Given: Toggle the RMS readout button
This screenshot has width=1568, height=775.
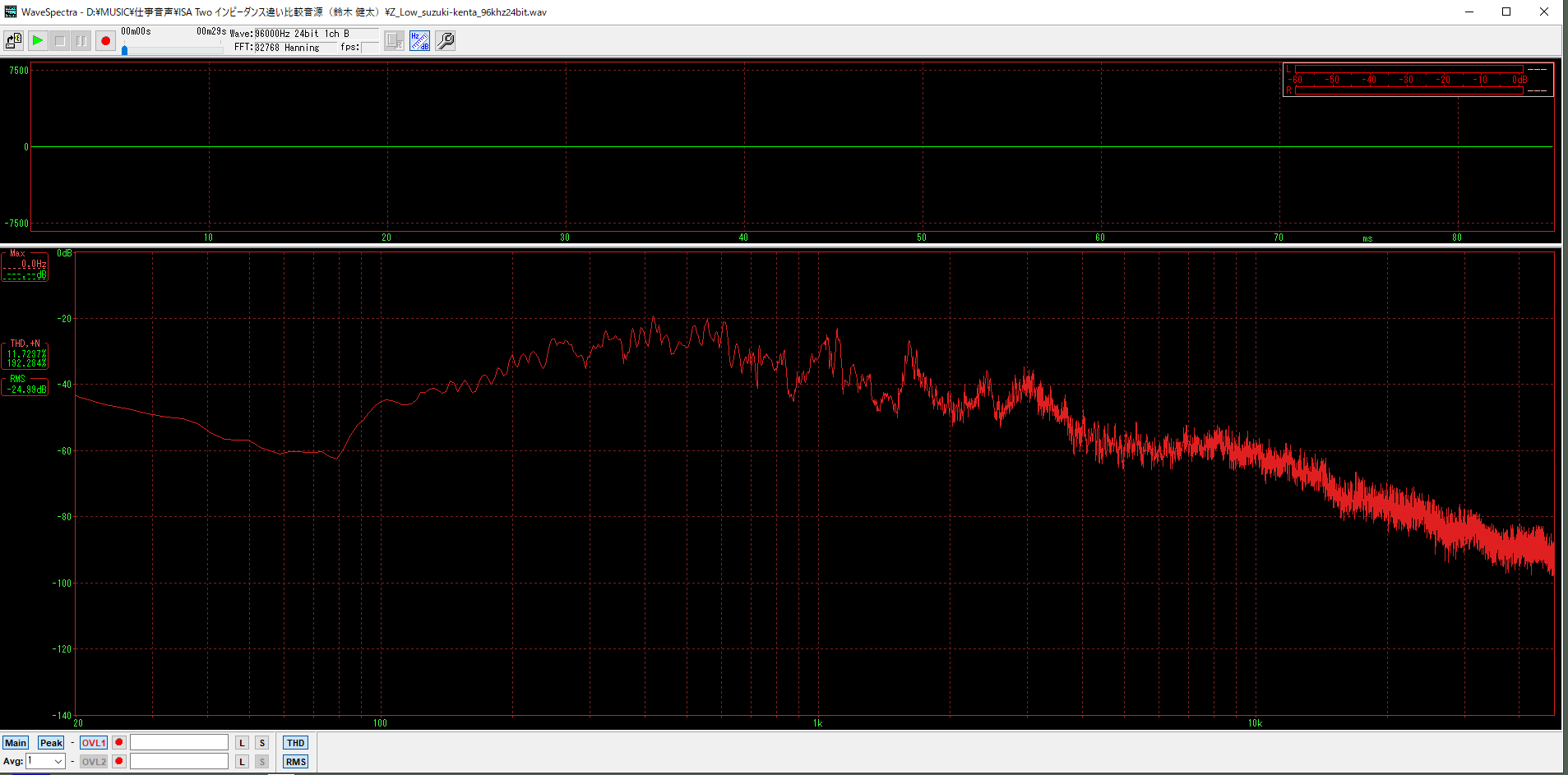Looking at the screenshot, I should tap(296, 762).
